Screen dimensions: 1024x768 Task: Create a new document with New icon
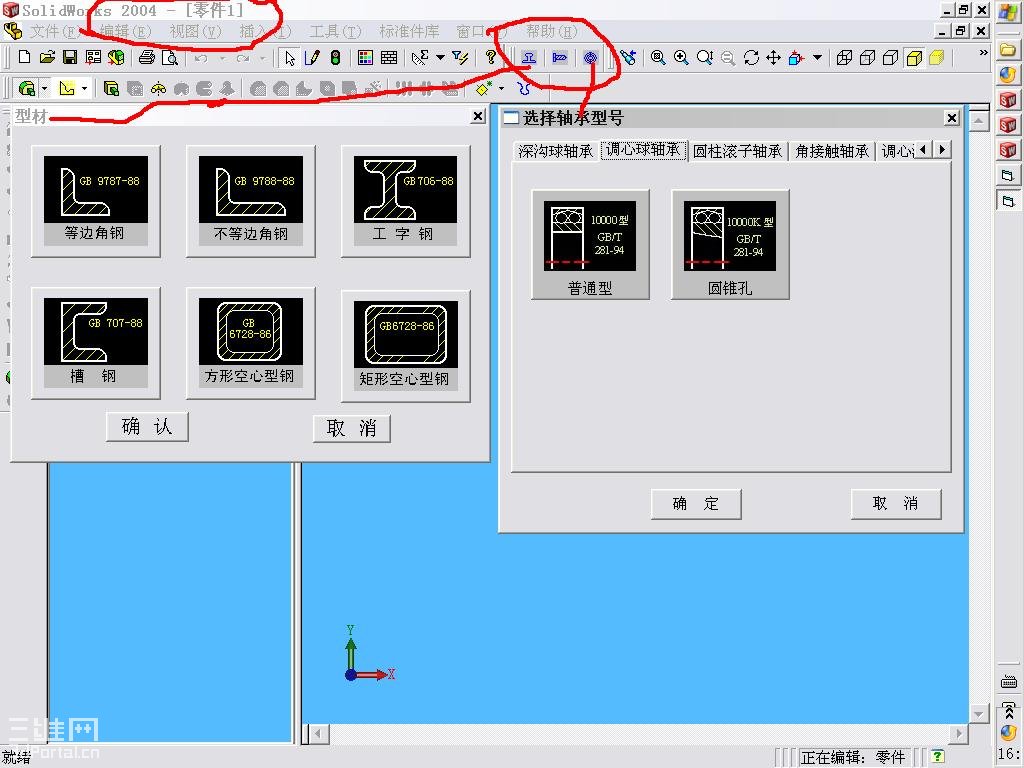(24, 57)
